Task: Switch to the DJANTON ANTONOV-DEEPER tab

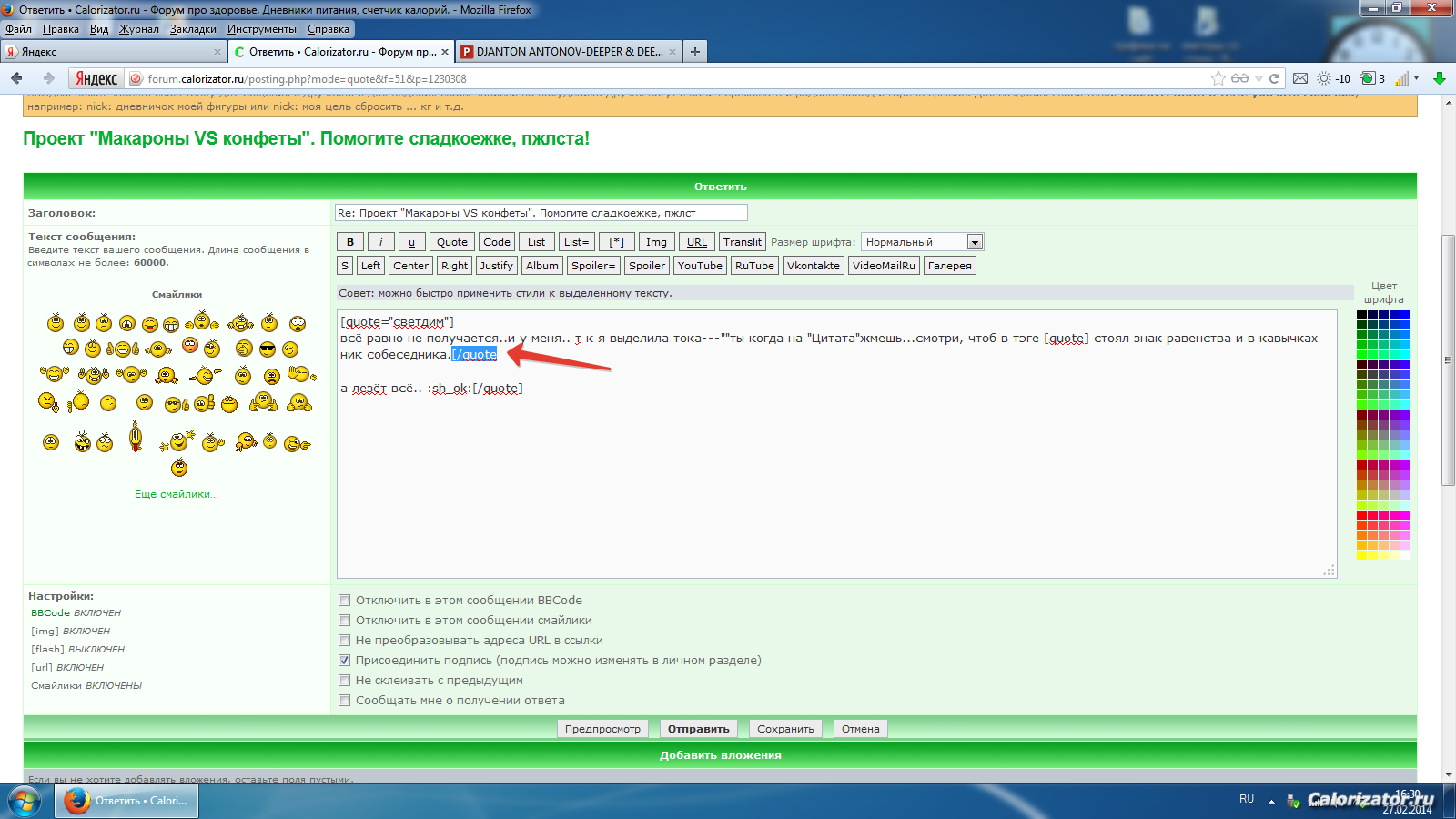Action: (x=569, y=52)
